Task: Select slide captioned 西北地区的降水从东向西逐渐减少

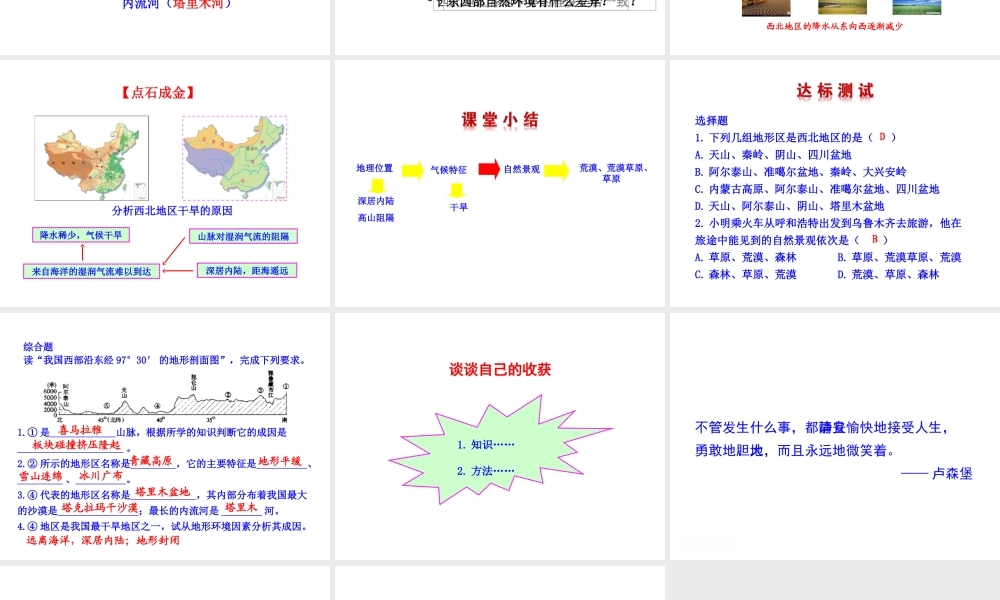Action: pos(835,27)
